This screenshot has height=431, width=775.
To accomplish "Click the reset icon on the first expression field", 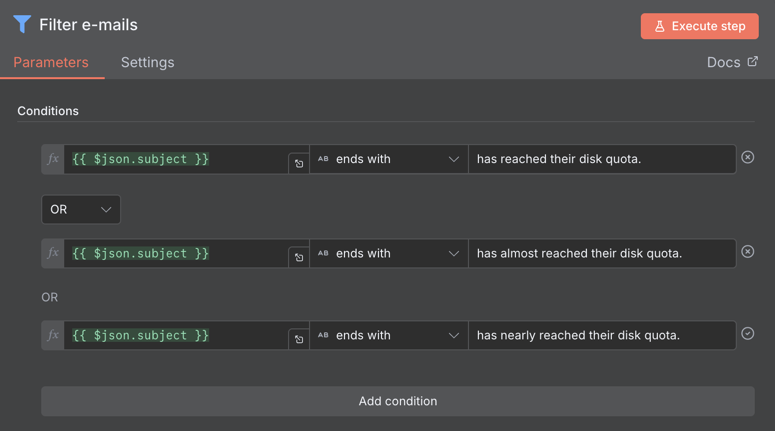I will click(x=299, y=164).
